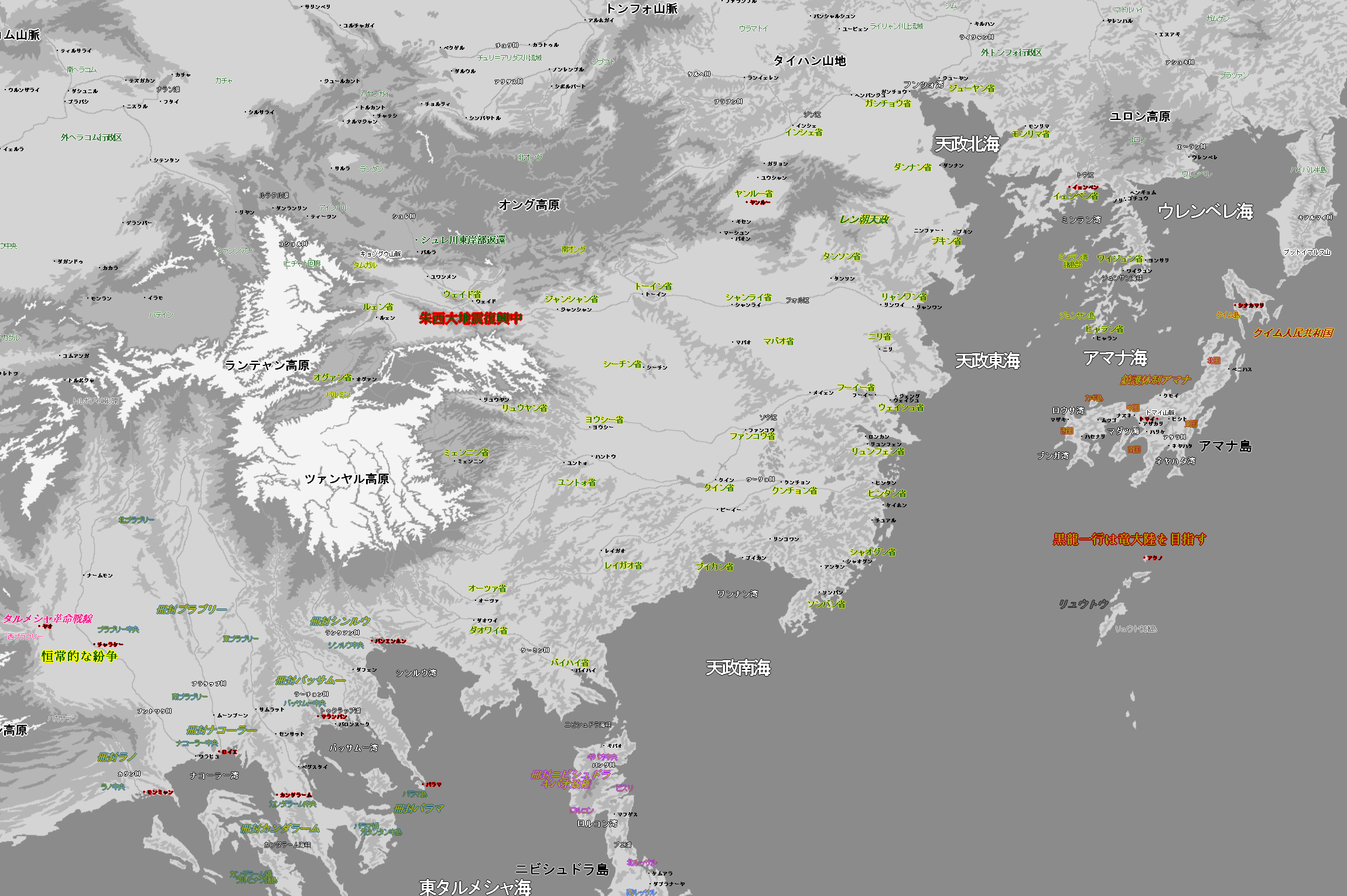Click the 冊封プラブリー region label

click(192, 609)
